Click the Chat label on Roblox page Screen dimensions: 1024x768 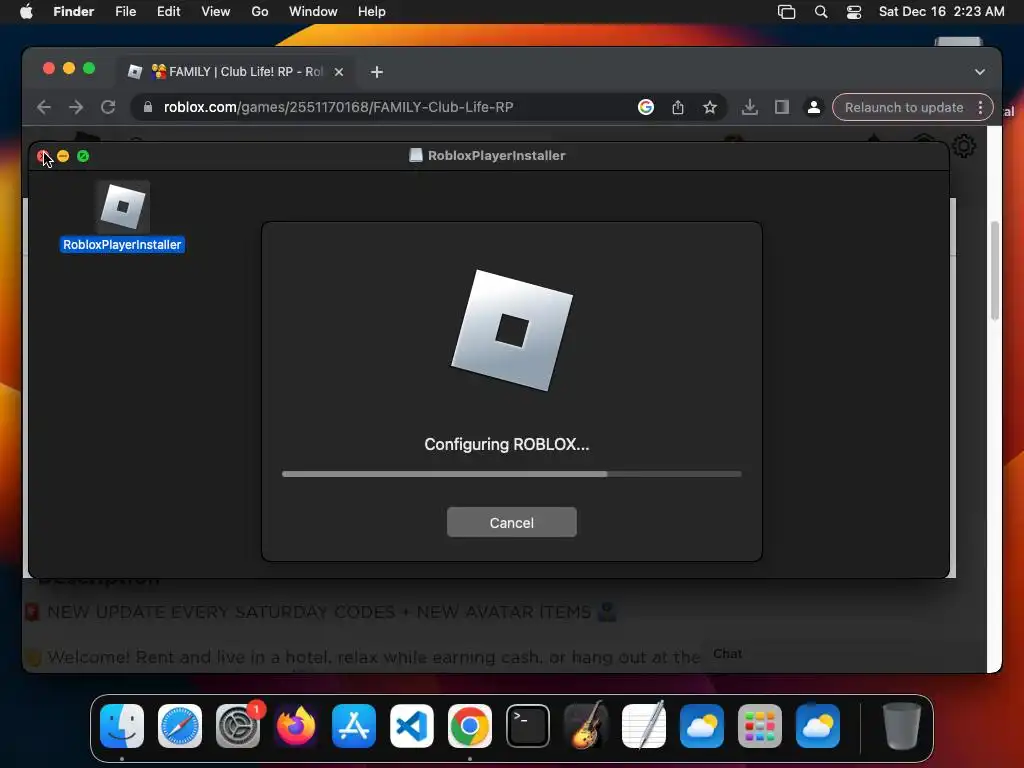tap(728, 653)
